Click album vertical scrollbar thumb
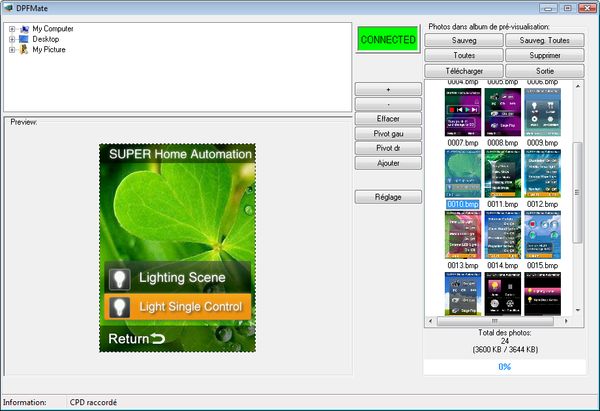 577,192
